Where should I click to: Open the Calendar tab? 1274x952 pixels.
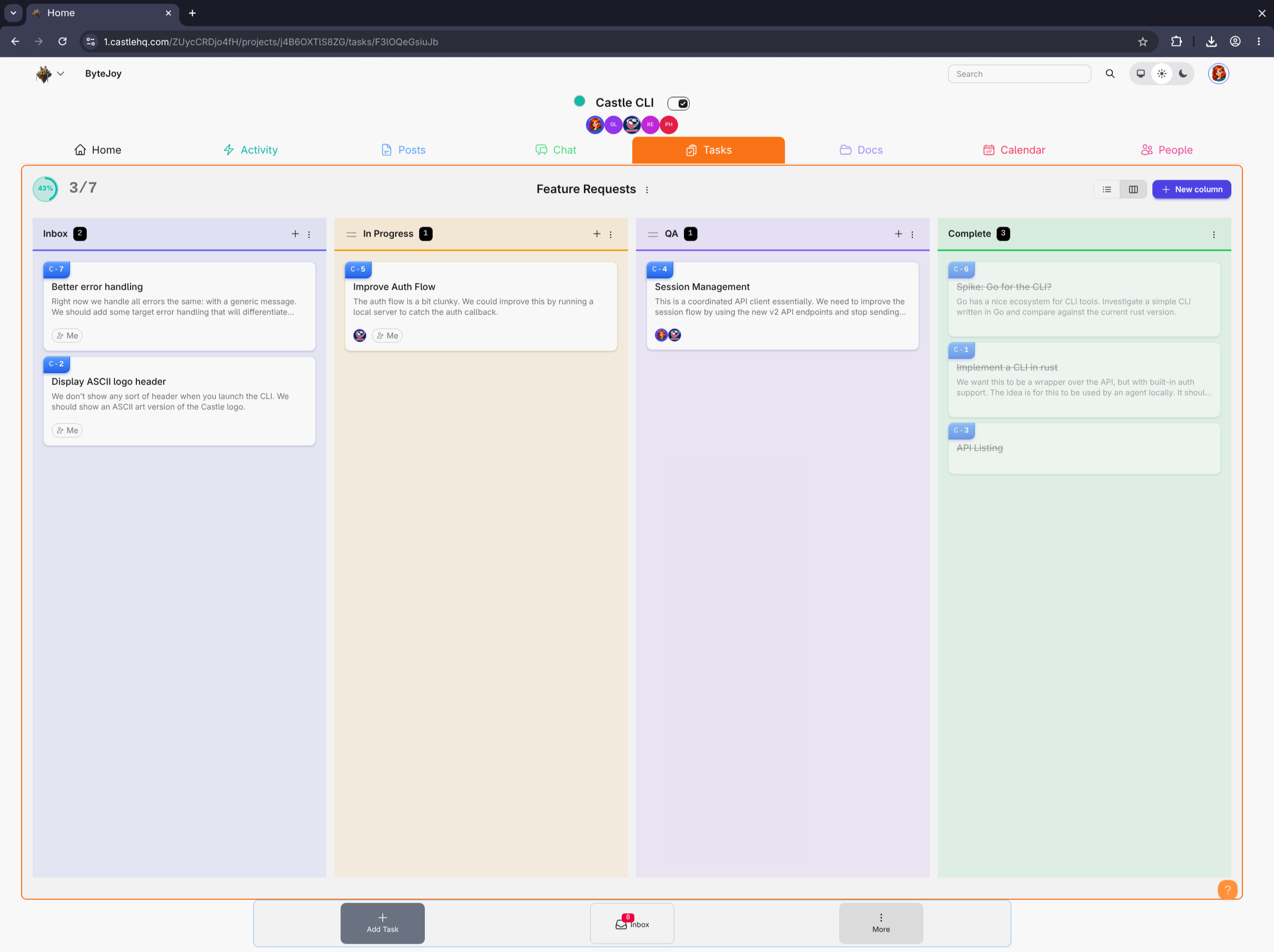1013,150
